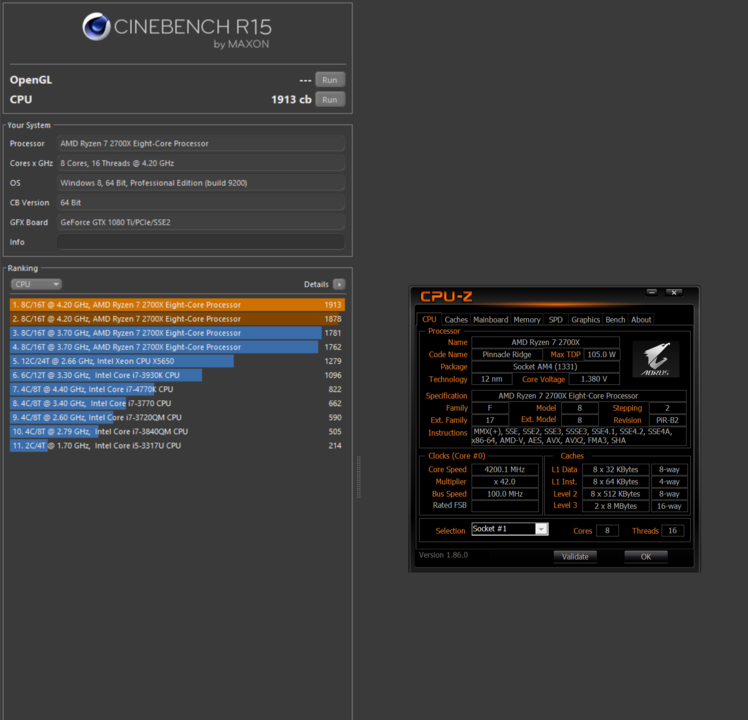Click the Instructions list in CPU-Z
The height and width of the screenshot is (720, 748).
click(579, 436)
